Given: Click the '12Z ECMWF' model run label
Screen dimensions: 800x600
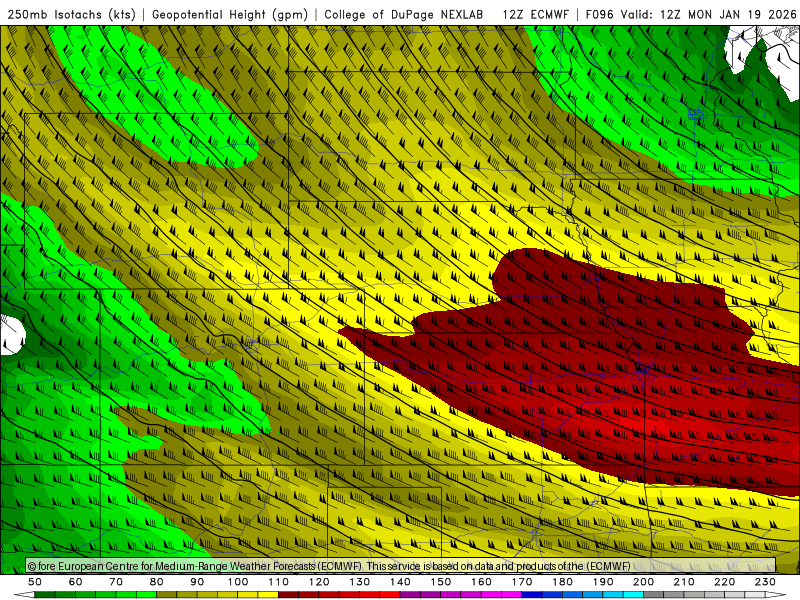Looking at the screenshot, I should pyautogui.click(x=535, y=14).
